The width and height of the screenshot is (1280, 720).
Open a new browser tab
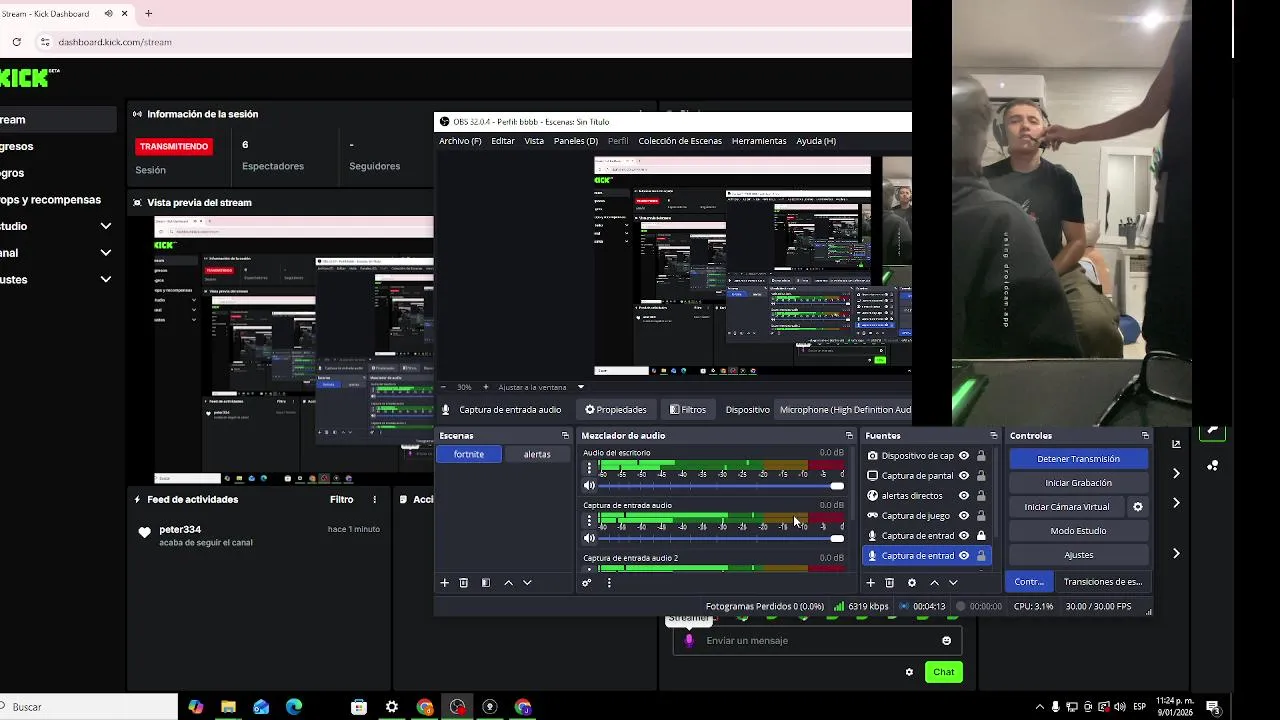tap(148, 14)
